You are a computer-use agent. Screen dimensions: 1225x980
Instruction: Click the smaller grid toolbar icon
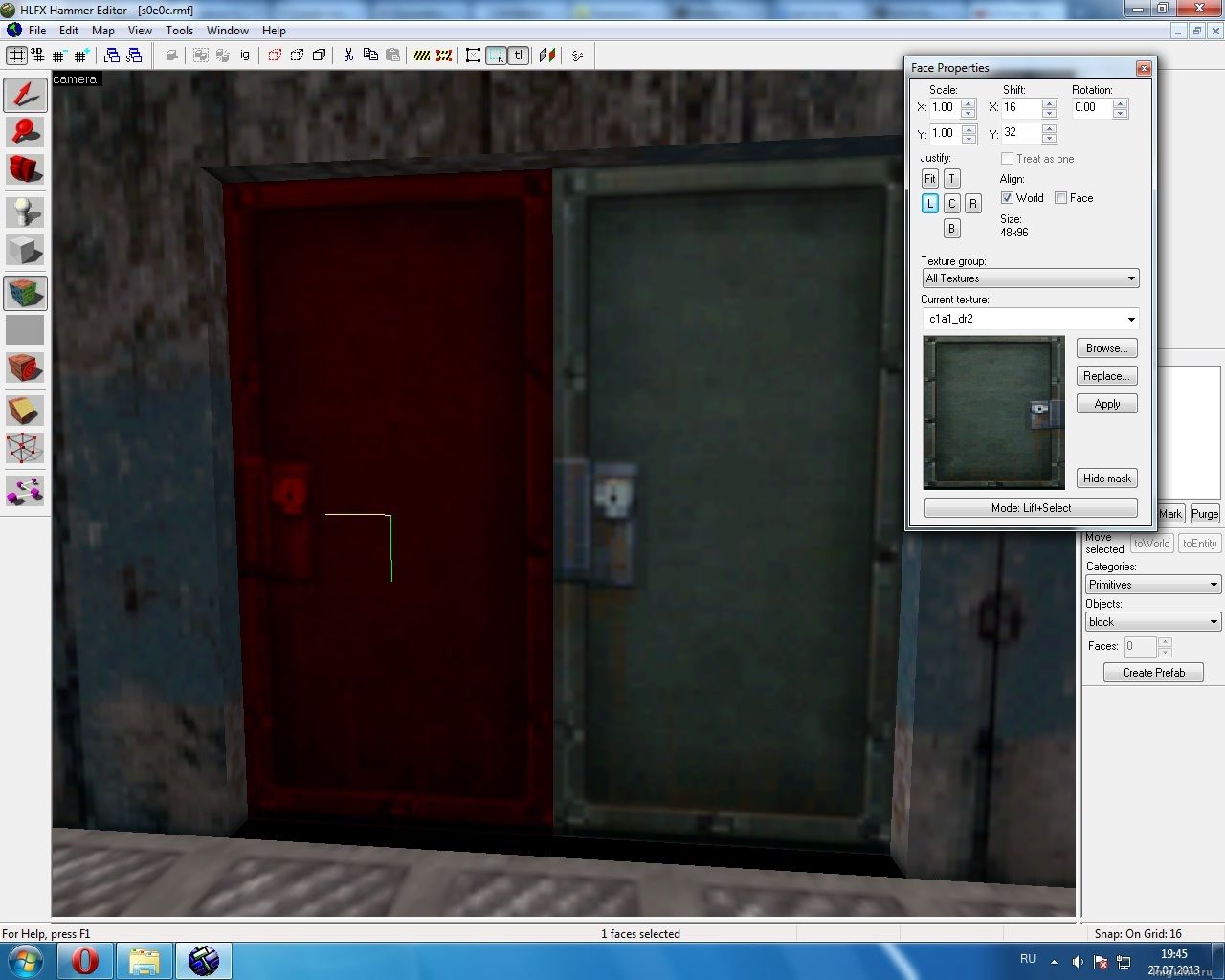click(59, 56)
